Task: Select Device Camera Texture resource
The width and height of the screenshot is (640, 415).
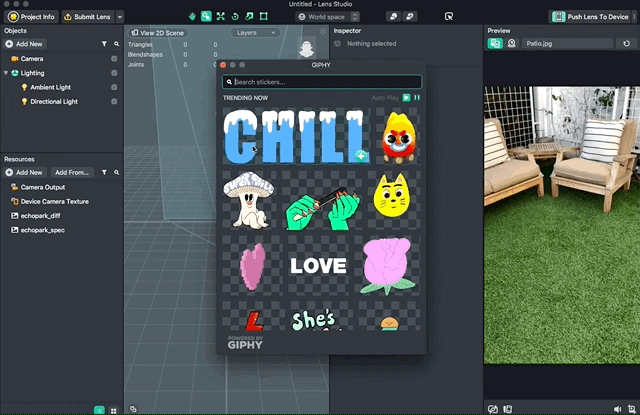Action: click(55, 202)
